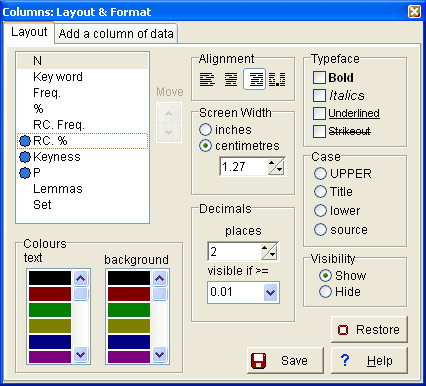Tick the Underlined checkbox

319,113
